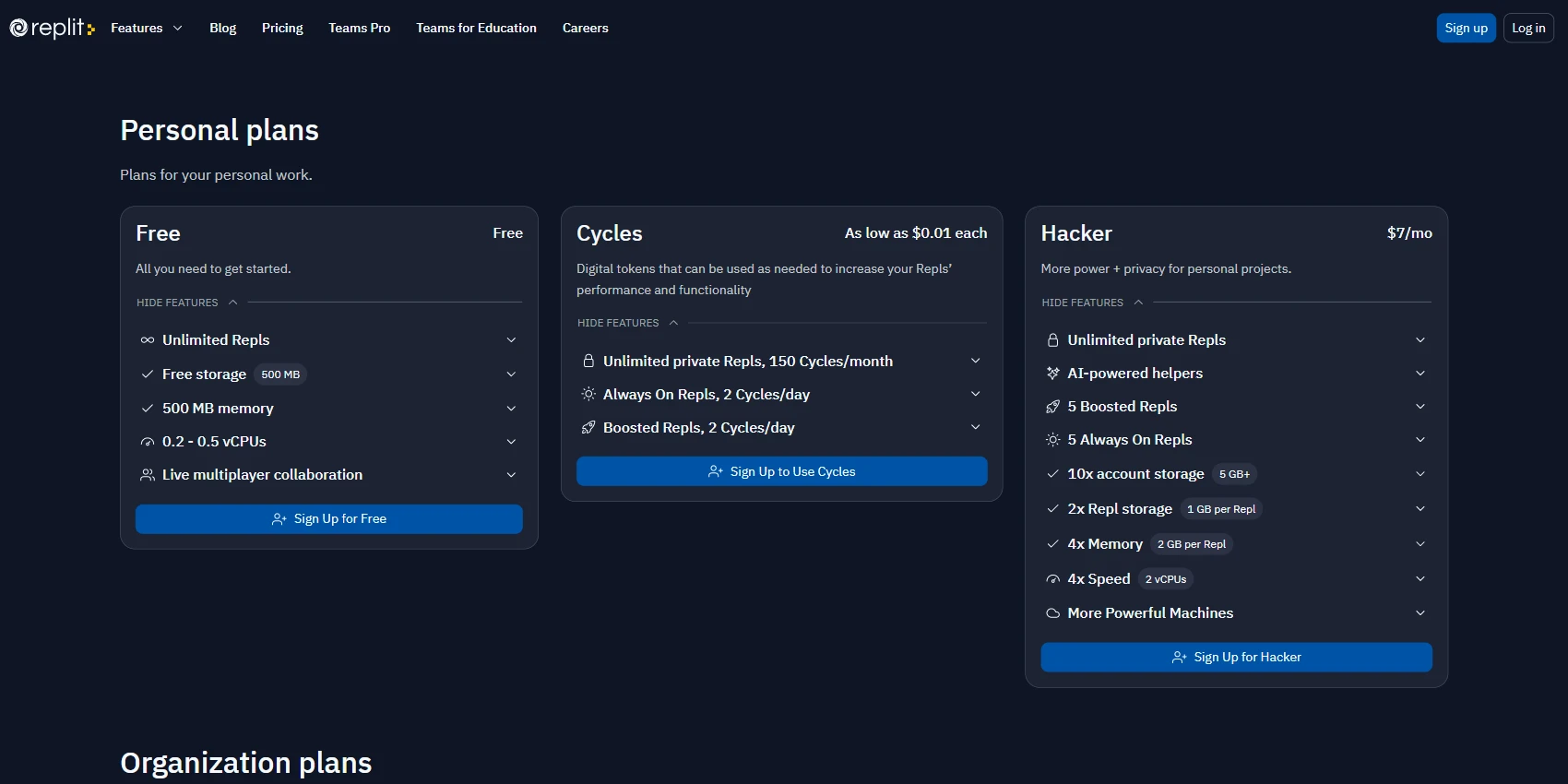Open Teams Pro in navigation

tap(360, 28)
